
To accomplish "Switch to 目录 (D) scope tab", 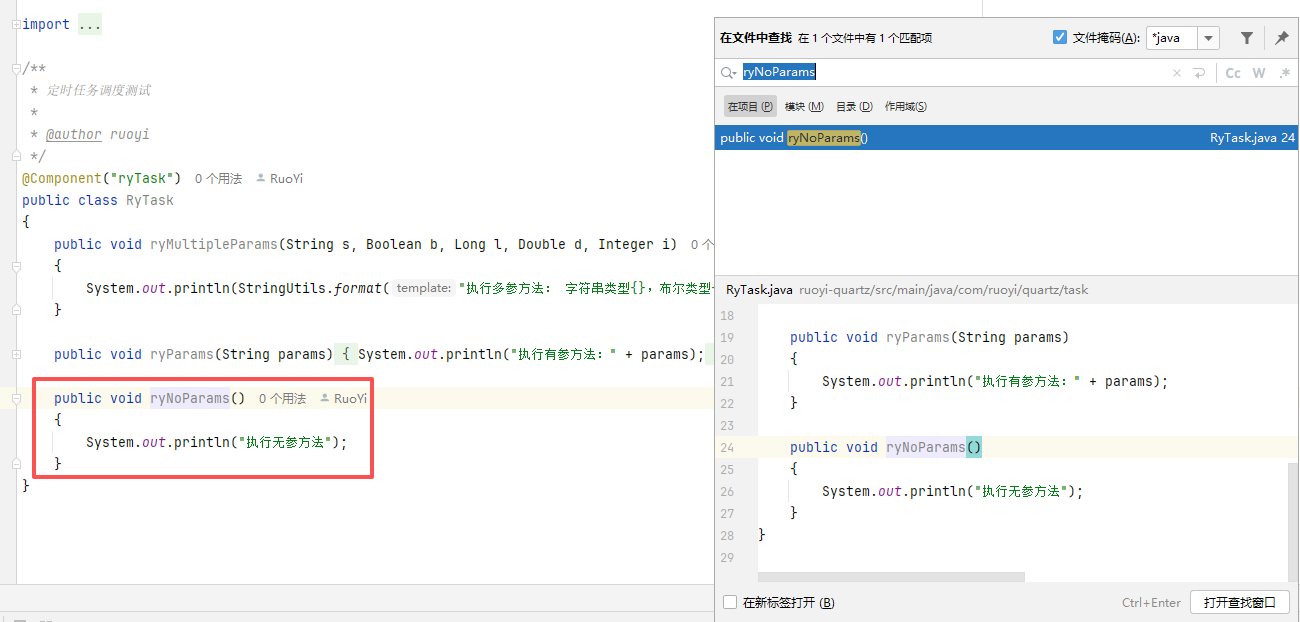I will pyautogui.click(x=854, y=107).
